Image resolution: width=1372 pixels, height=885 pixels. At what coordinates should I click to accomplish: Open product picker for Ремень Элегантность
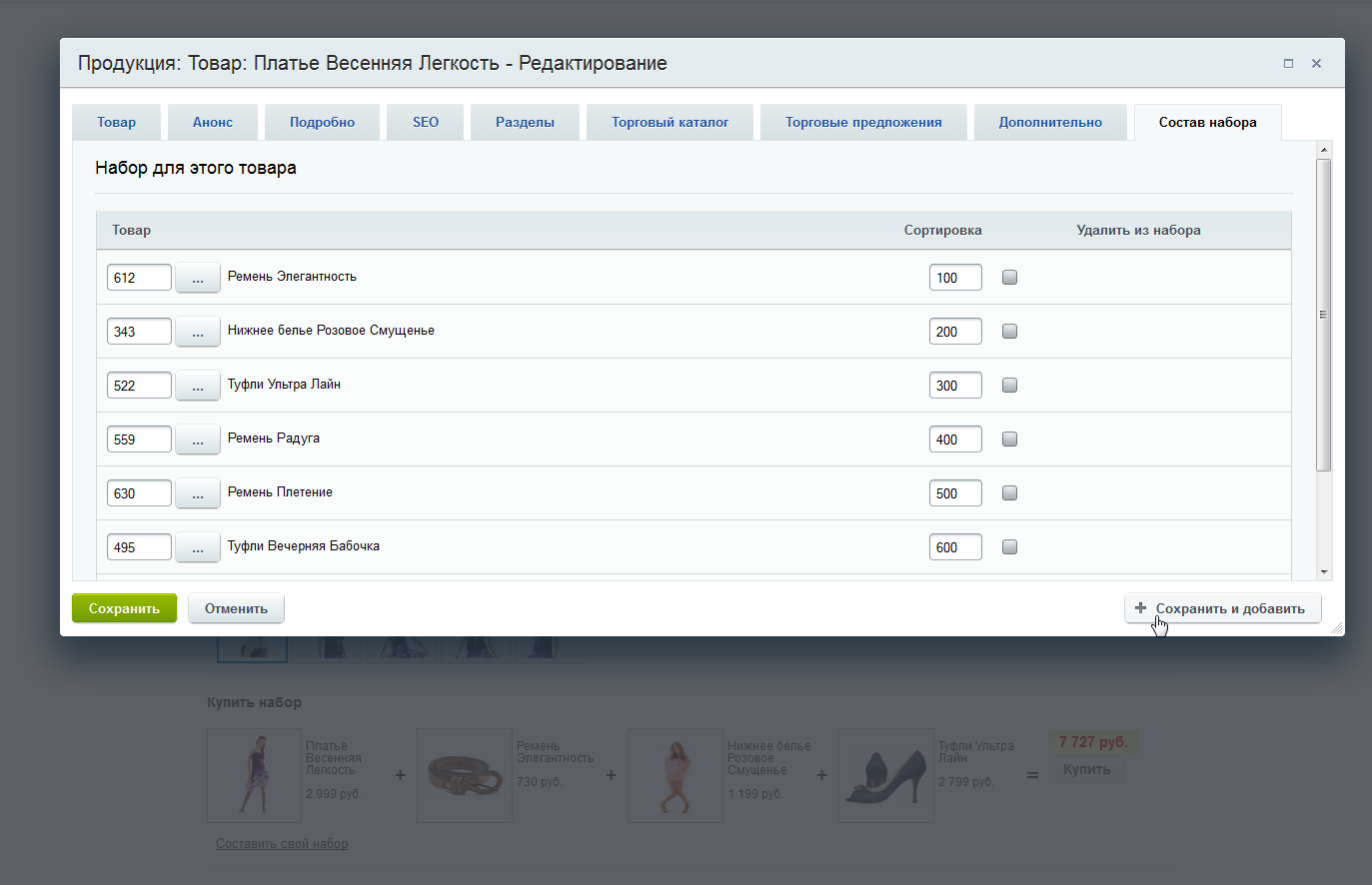198,278
